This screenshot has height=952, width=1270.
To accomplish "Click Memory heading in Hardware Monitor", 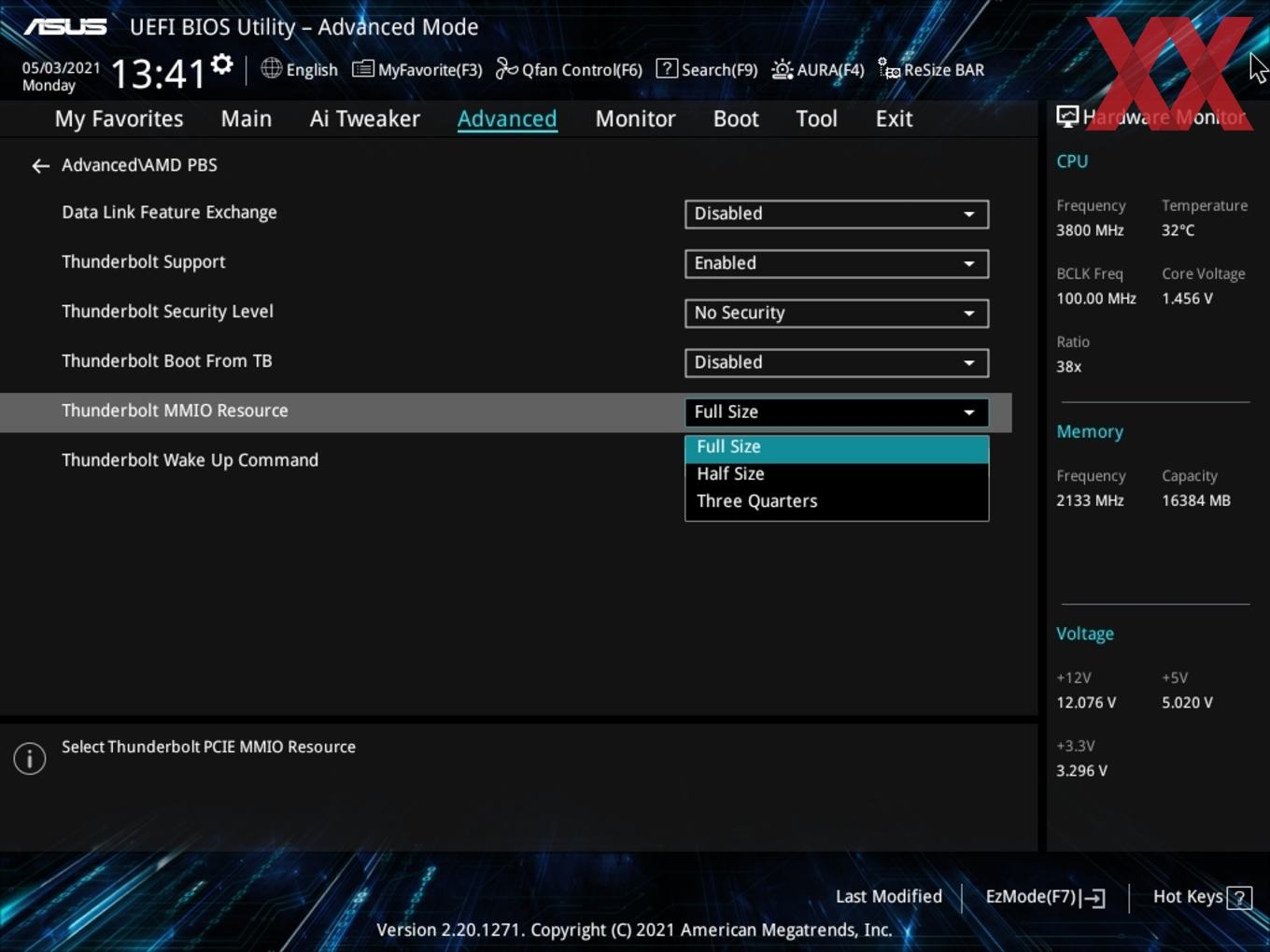I will coord(1089,432).
